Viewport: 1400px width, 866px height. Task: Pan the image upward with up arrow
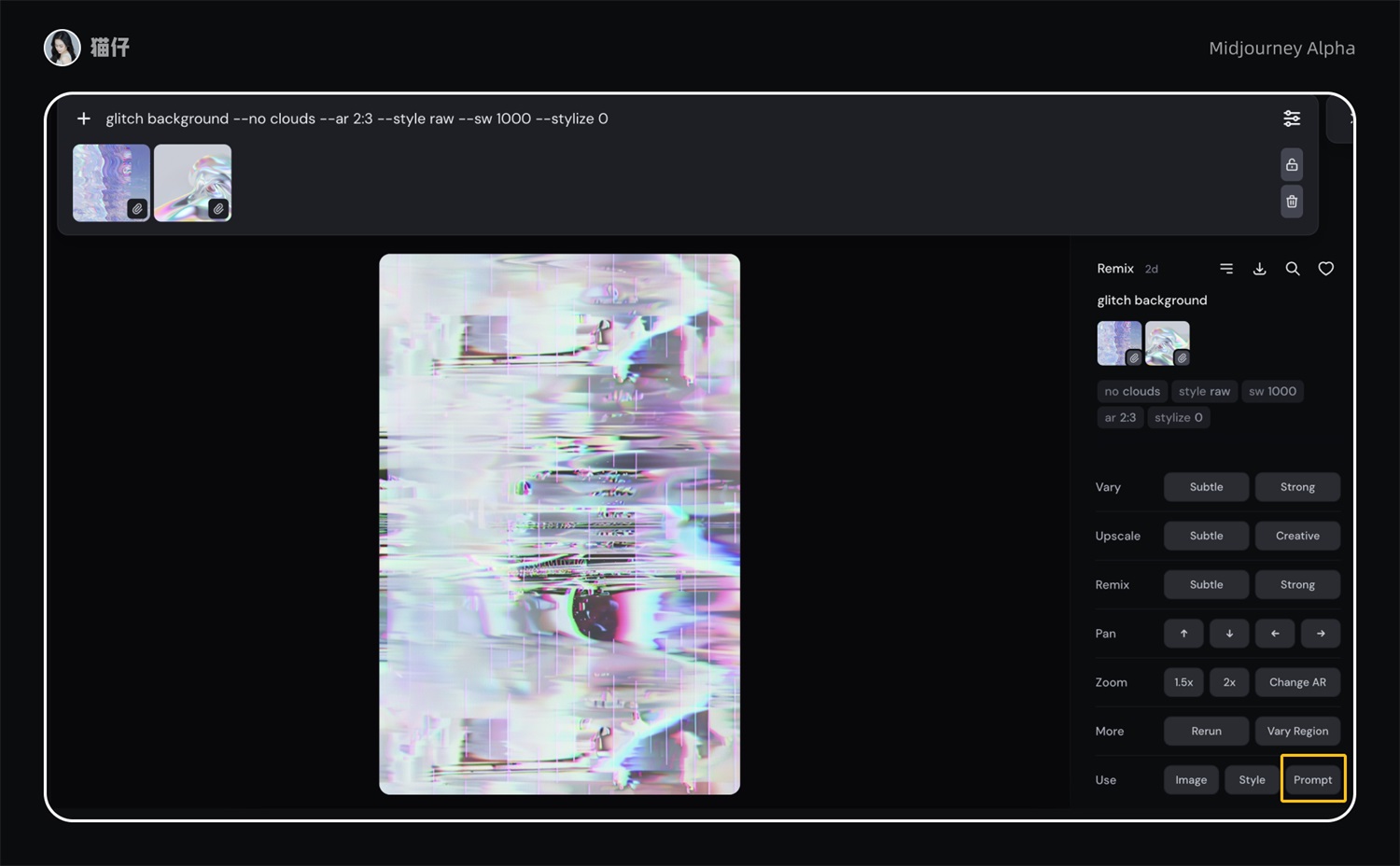(x=1183, y=634)
